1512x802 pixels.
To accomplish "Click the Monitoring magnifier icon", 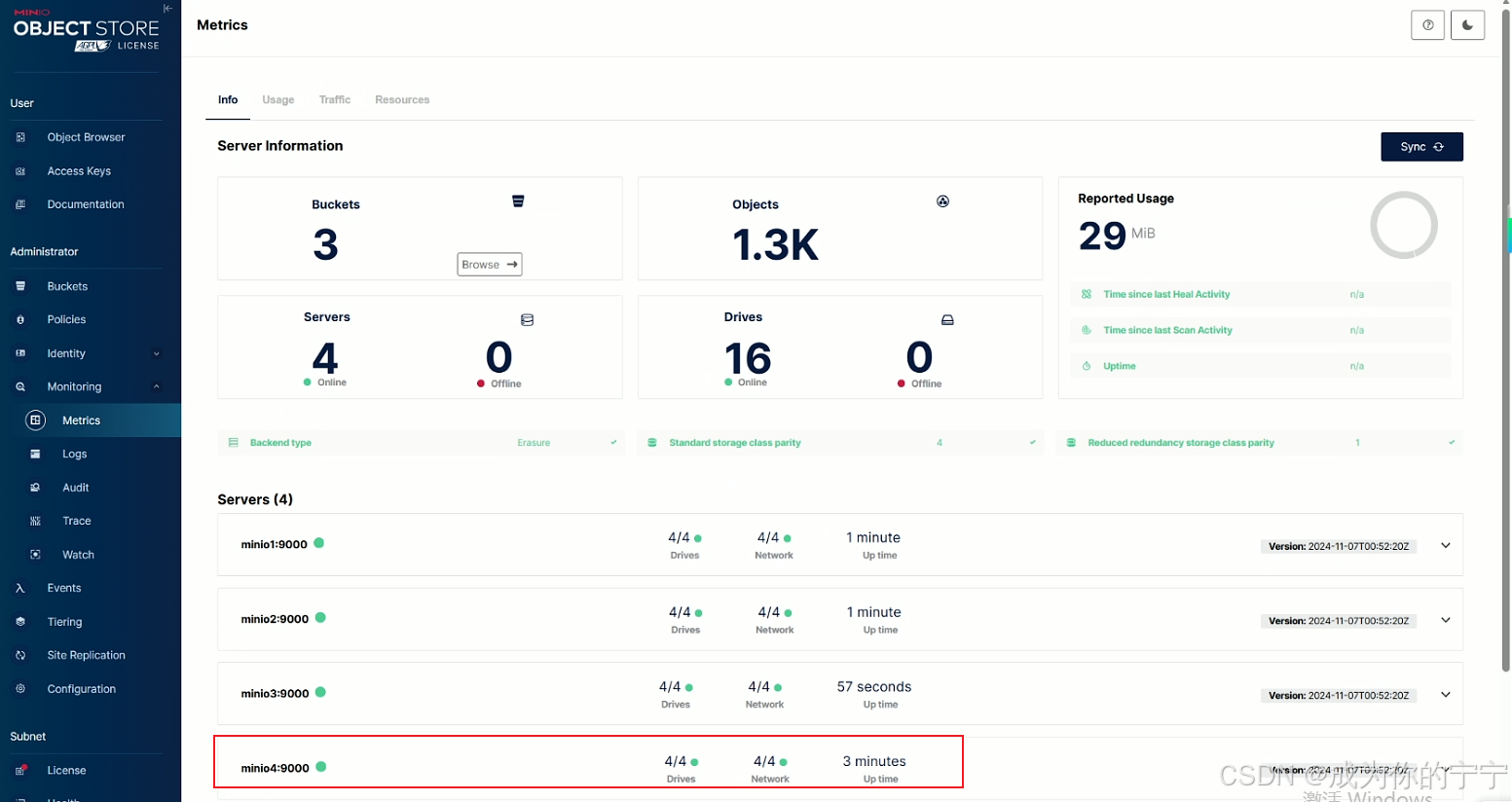I will click(x=20, y=386).
